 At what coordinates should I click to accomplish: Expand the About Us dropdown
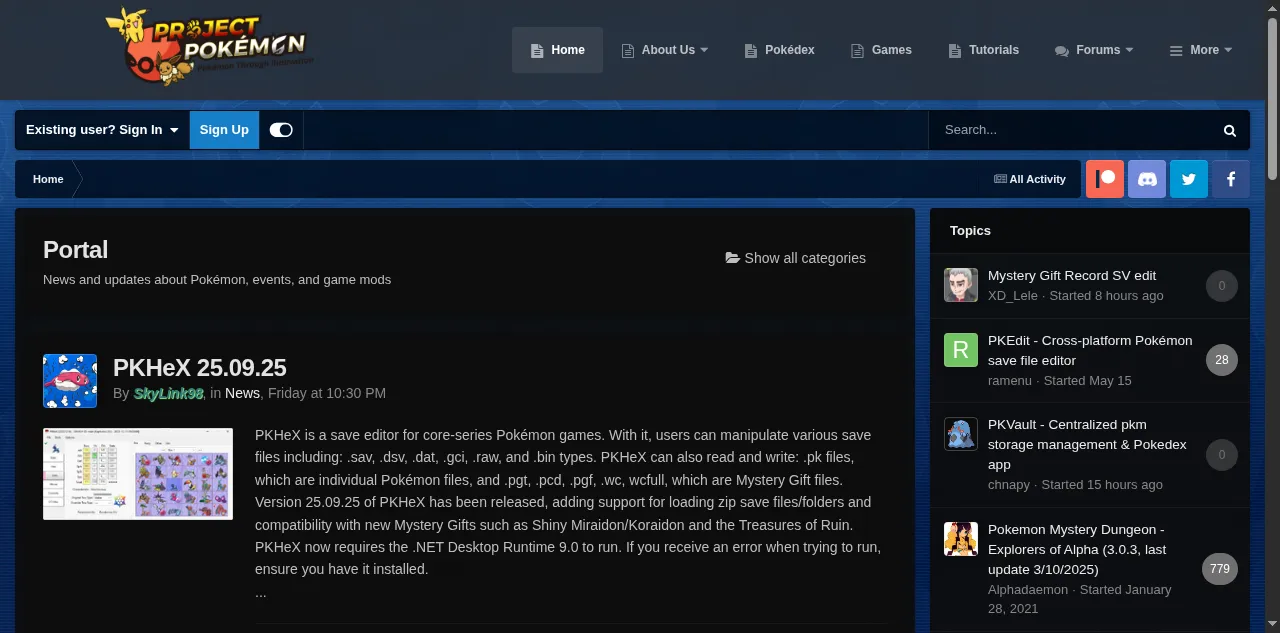coord(665,50)
